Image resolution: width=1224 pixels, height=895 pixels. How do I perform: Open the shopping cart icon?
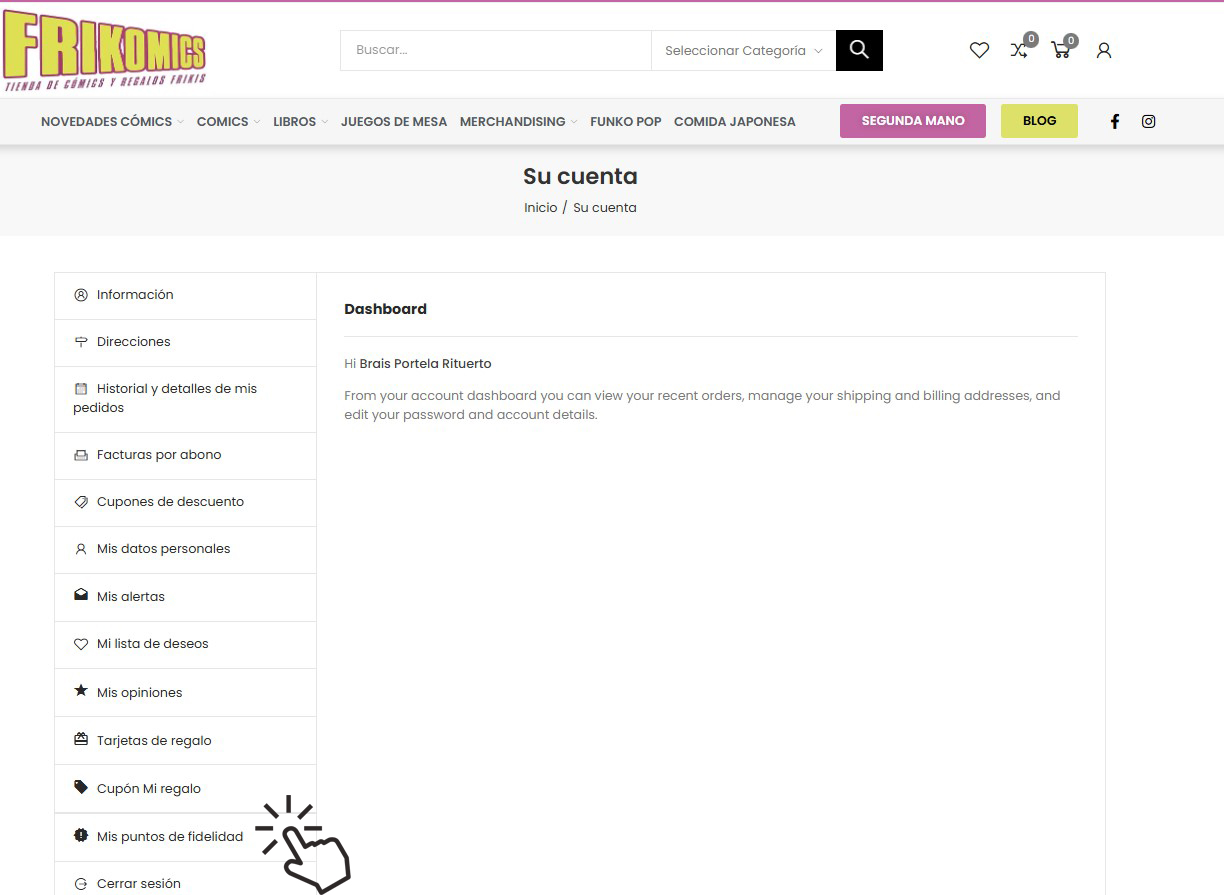[1061, 50]
